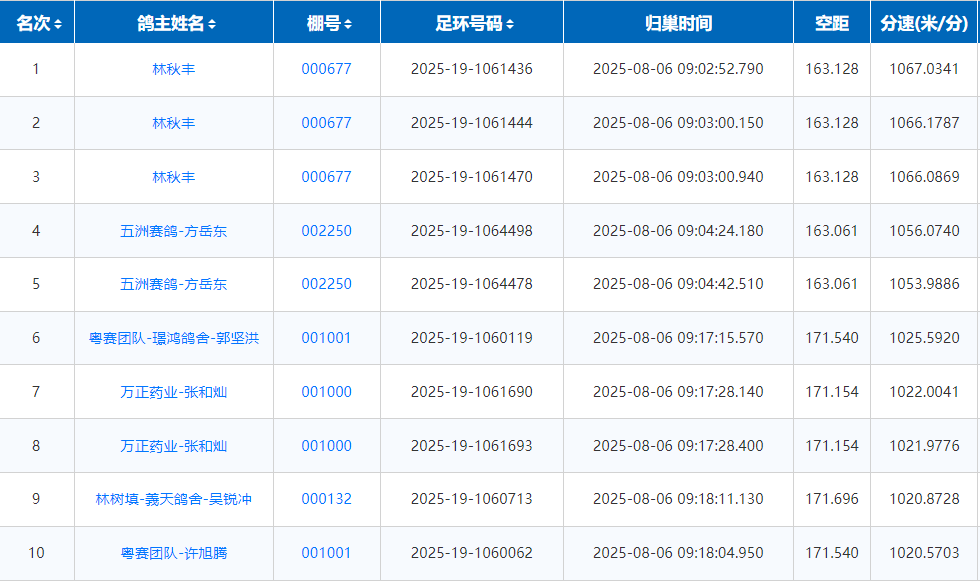The width and height of the screenshot is (980, 581).
Task: Click the 分速(米/分) column header
Action: point(924,23)
